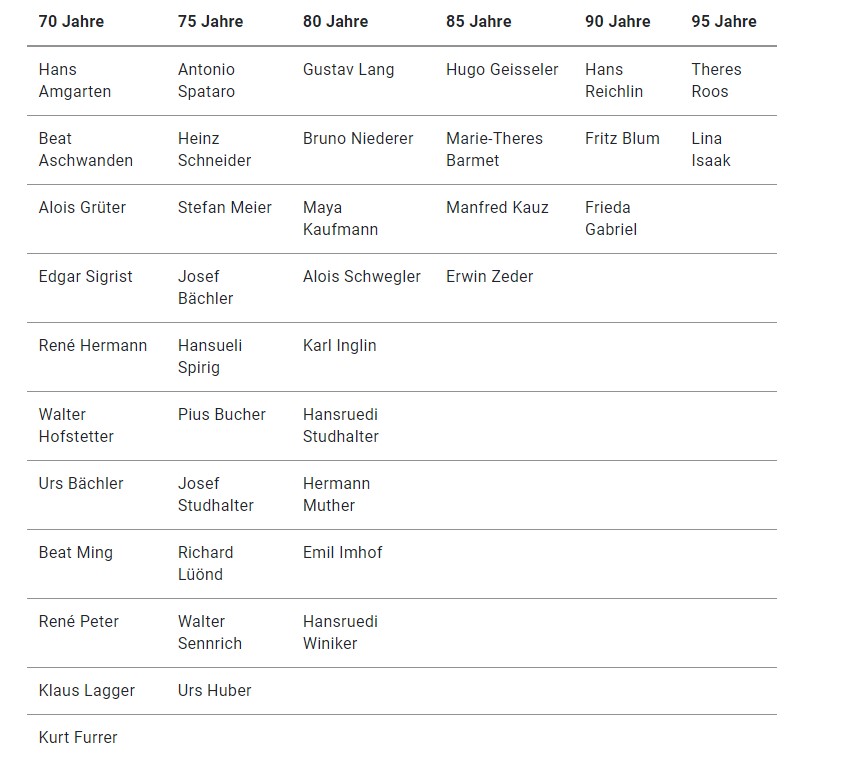Click the "90 Jahre" column header
This screenshot has width=842, height=765.
(x=618, y=21)
